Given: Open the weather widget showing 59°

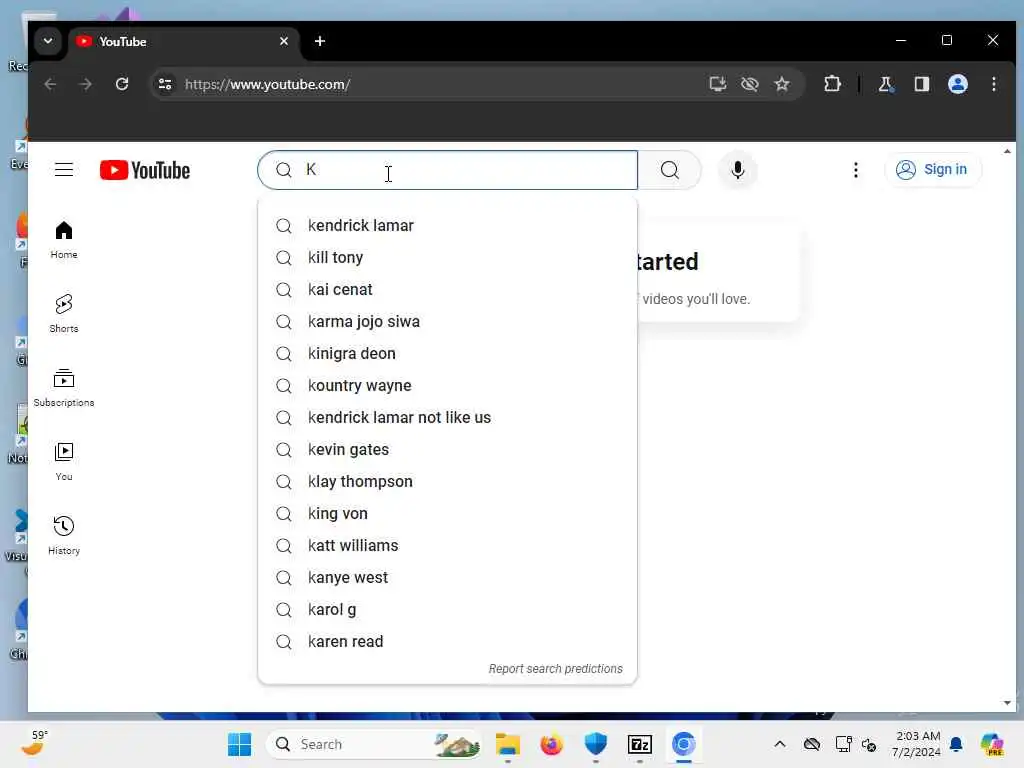Looking at the screenshot, I should pyautogui.click(x=34, y=743).
